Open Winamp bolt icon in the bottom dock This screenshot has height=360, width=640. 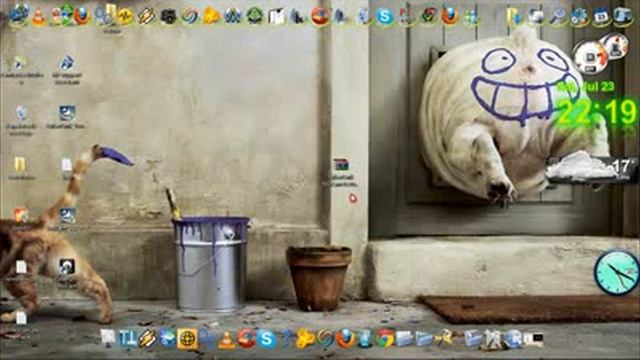(147, 338)
